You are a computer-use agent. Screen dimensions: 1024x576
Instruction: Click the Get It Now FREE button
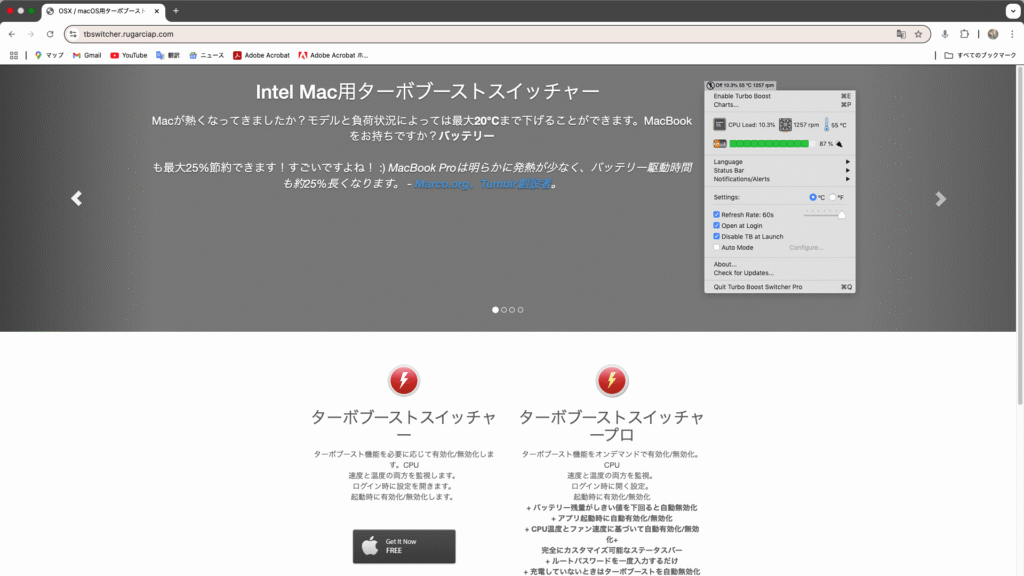pyautogui.click(x=404, y=547)
